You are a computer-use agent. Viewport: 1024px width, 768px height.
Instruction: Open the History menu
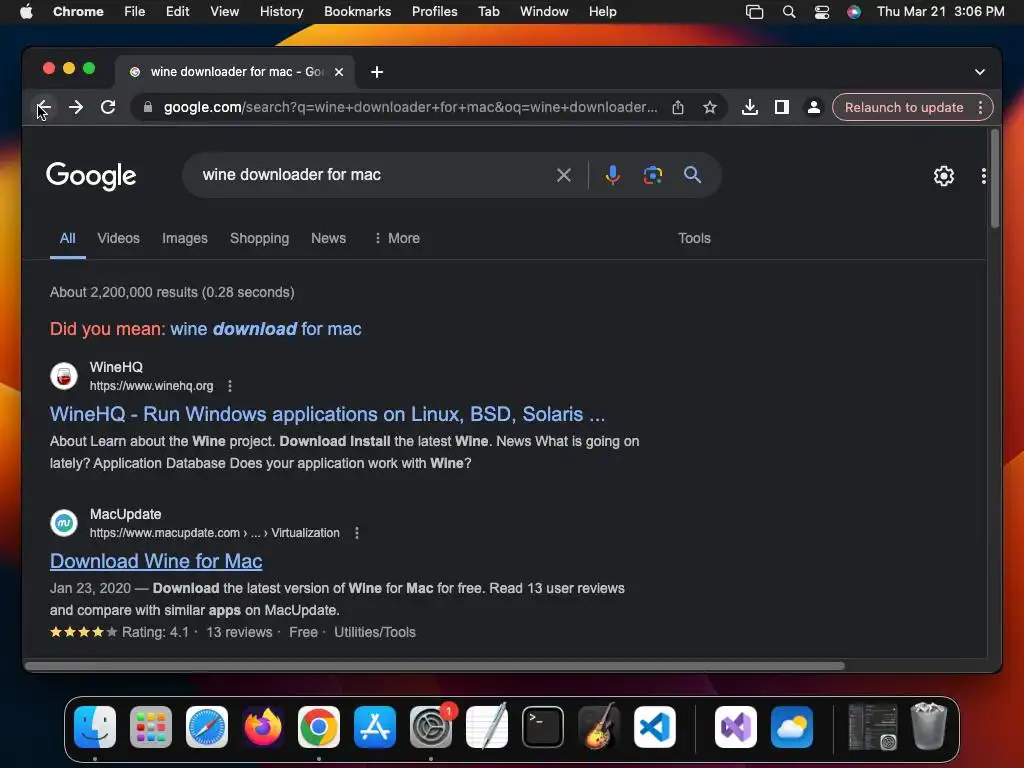[281, 12]
